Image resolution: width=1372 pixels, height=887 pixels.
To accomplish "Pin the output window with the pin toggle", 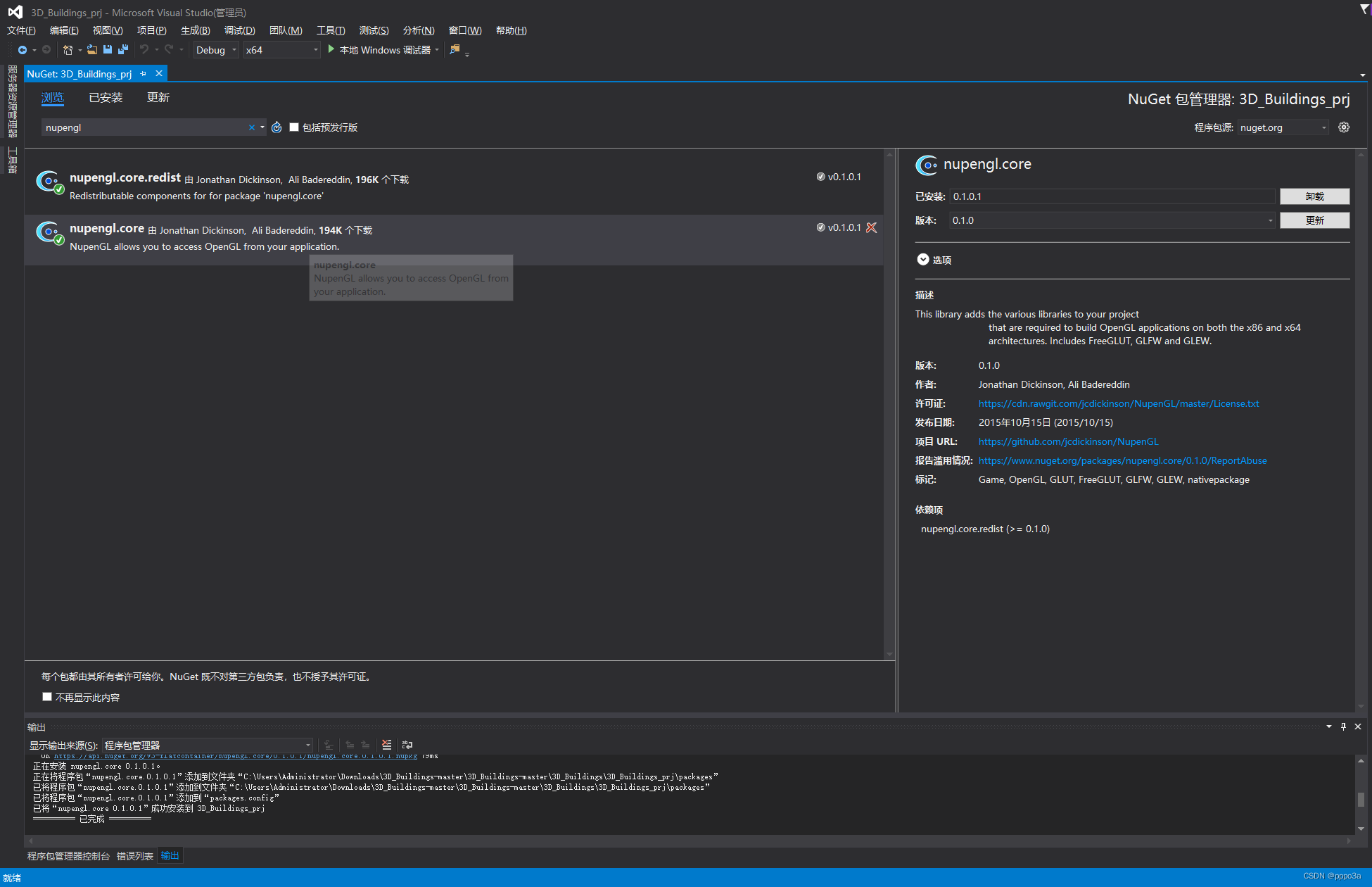I will (1343, 726).
